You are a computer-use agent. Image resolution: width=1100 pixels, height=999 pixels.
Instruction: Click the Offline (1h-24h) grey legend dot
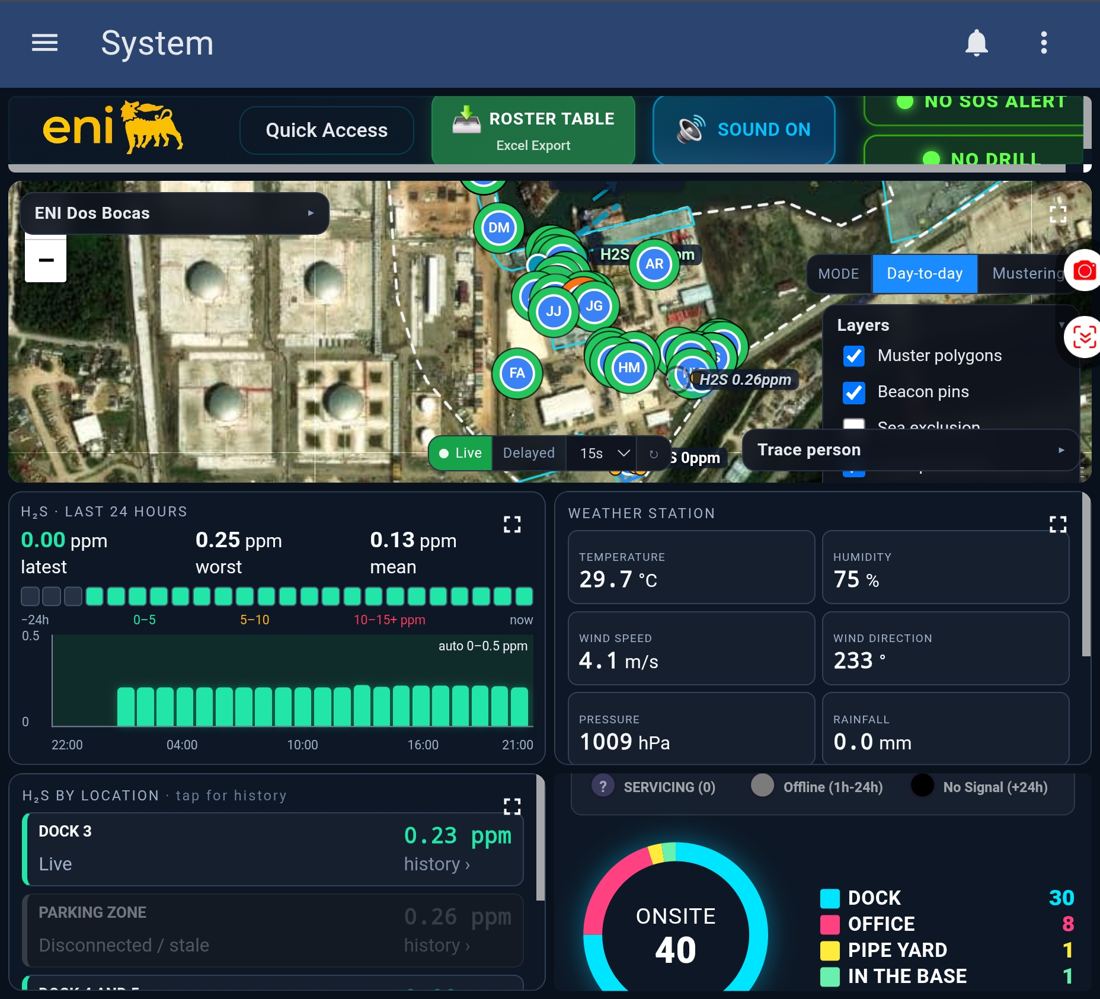[x=762, y=786]
